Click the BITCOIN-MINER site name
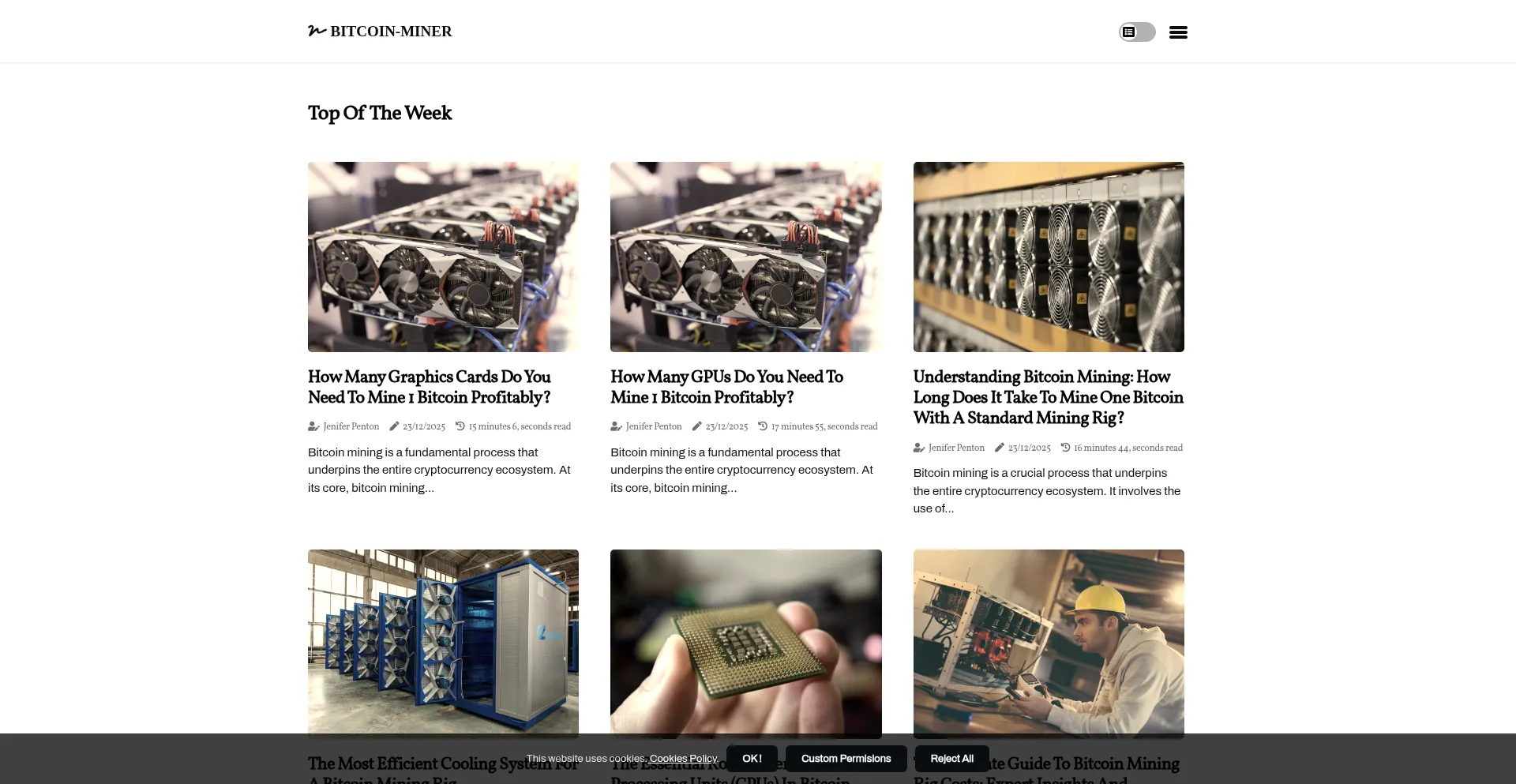The width and height of the screenshot is (1516, 784). 391,32
